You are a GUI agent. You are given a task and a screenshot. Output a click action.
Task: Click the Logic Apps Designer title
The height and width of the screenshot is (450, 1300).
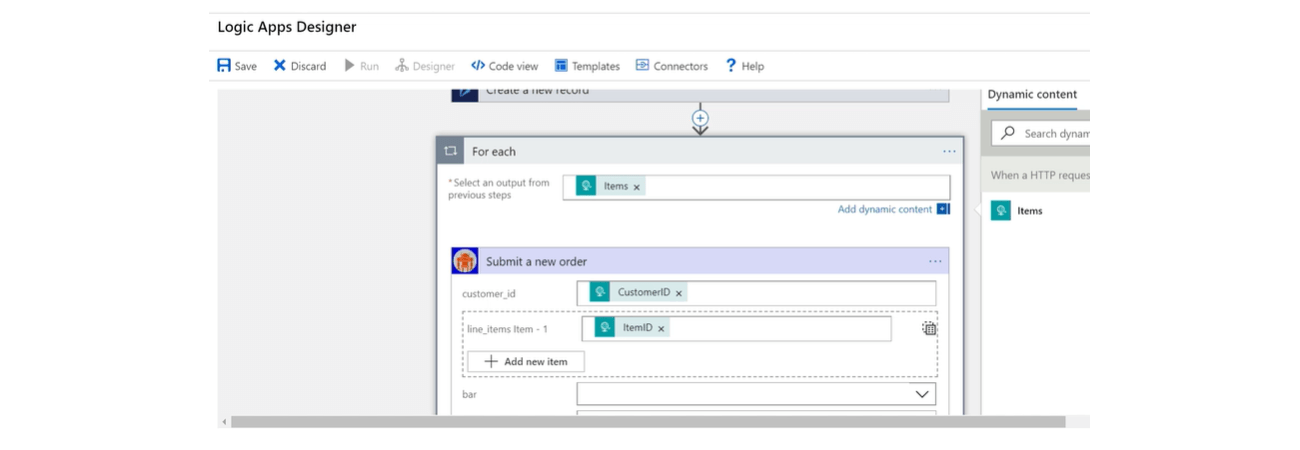click(287, 27)
